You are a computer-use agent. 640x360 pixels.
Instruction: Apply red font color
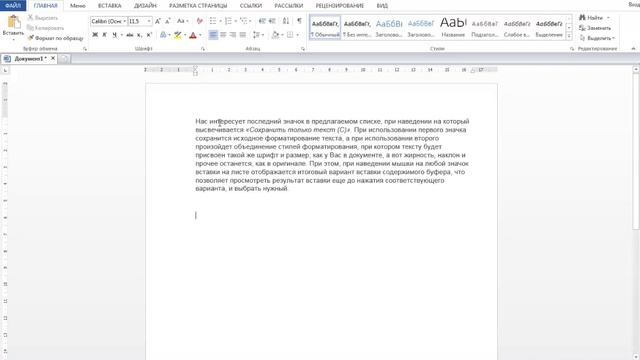point(193,35)
